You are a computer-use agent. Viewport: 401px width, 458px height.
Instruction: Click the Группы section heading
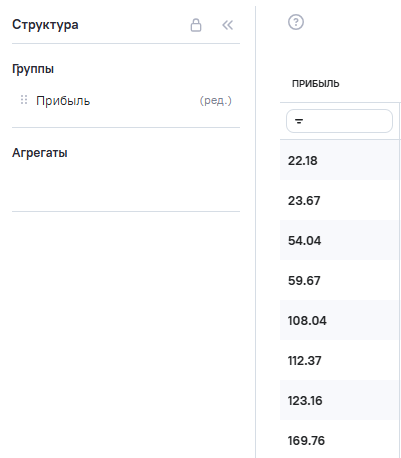tap(33, 69)
